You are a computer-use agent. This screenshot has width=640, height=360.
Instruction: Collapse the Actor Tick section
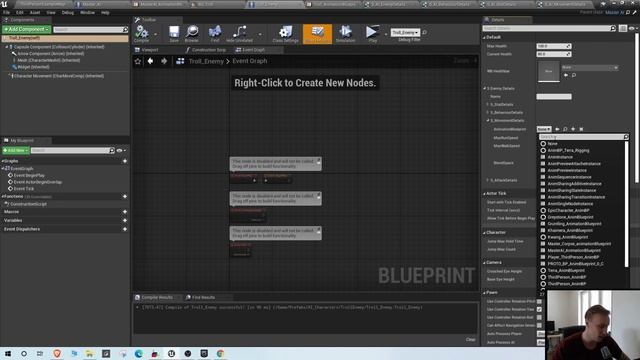484,193
